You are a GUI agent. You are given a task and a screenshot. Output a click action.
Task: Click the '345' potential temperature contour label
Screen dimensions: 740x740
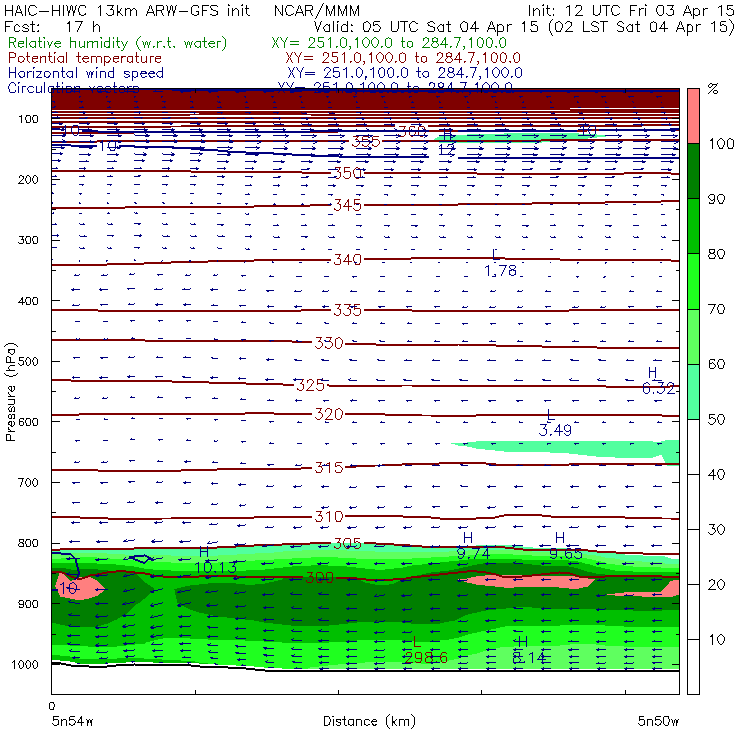point(347,205)
